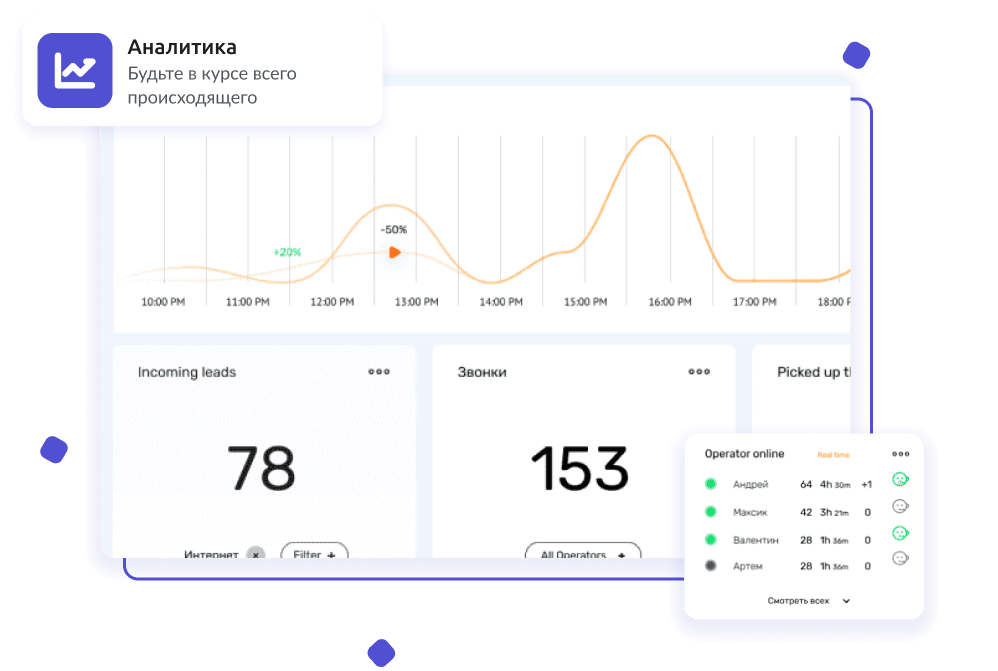Expand the Смотреть всех operator list
The width and height of the screenshot is (998, 671).
tap(808, 601)
